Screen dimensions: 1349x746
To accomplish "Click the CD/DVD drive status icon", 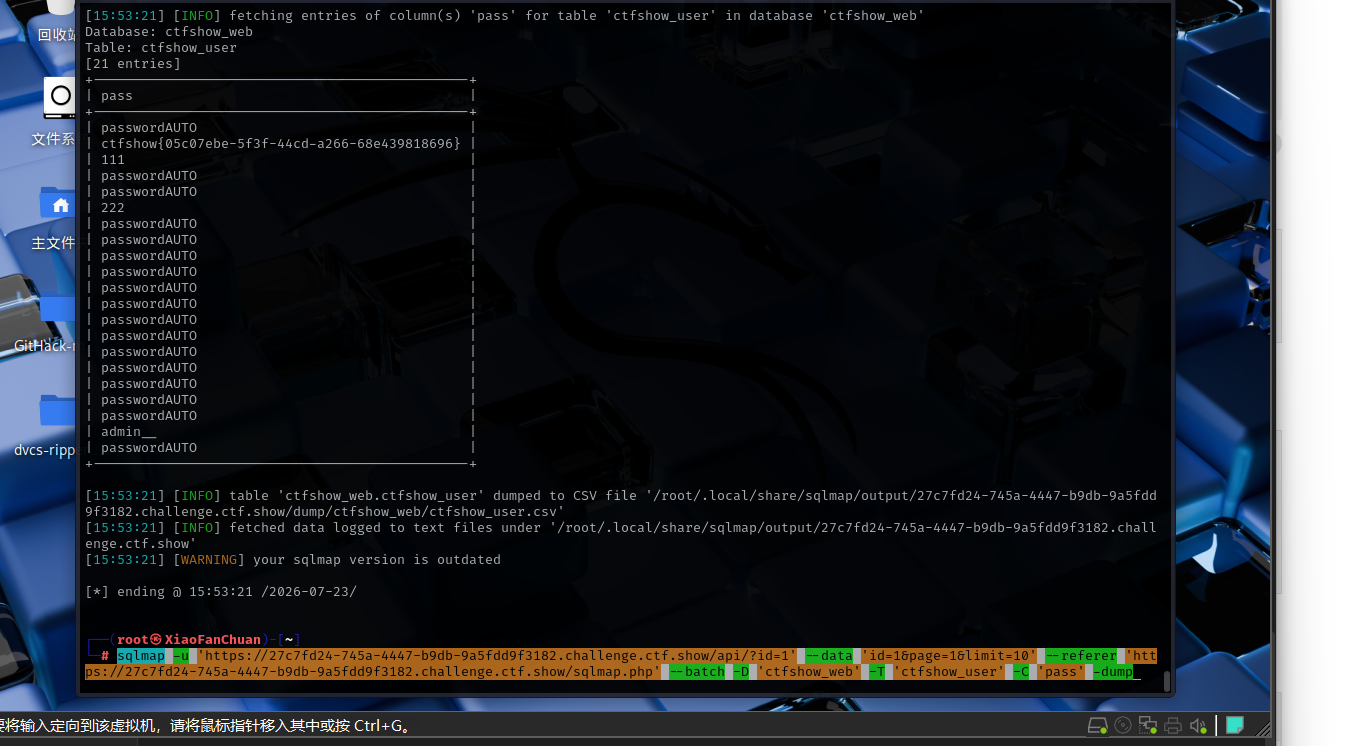I will pyautogui.click(x=1123, y=725).
